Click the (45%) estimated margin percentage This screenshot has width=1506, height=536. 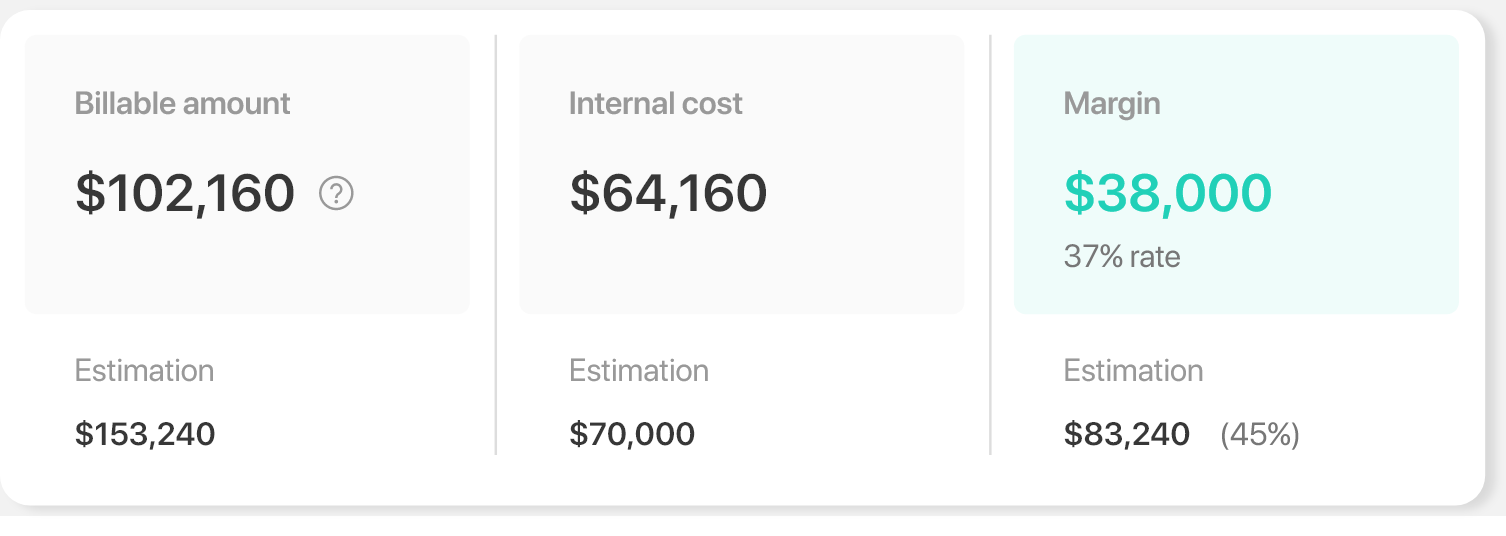(1259, 434)
